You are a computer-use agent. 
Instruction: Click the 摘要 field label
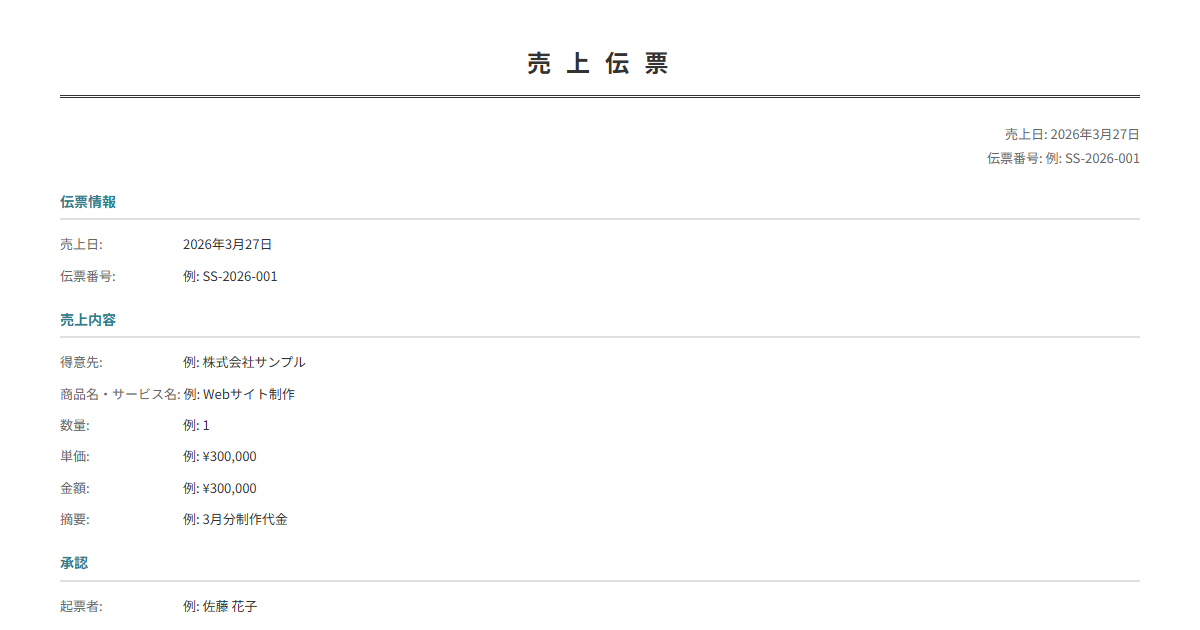tap(75, 519)
